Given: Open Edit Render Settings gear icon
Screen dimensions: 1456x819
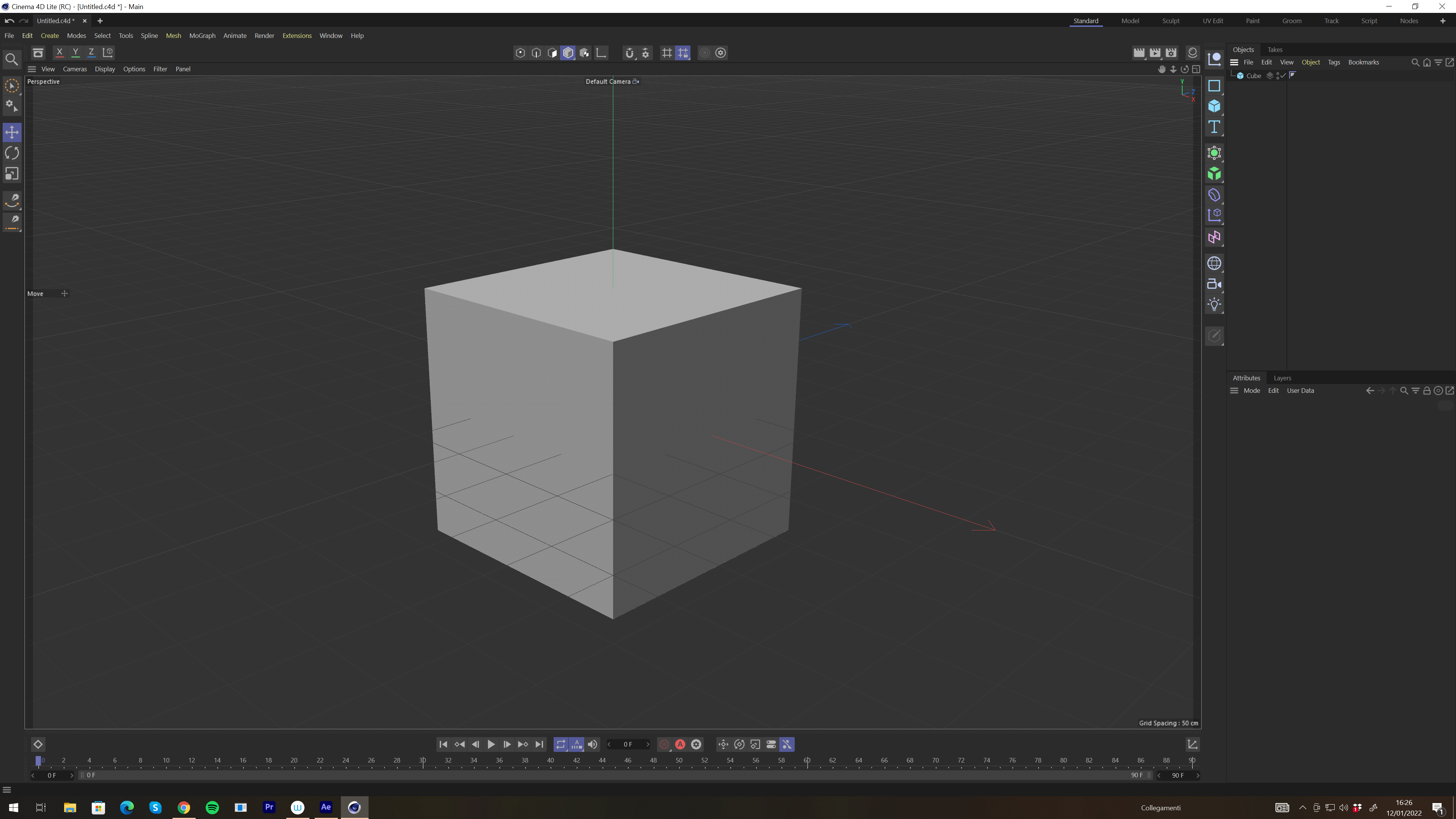Looking at the screenshot, I should click(1171, 53).
